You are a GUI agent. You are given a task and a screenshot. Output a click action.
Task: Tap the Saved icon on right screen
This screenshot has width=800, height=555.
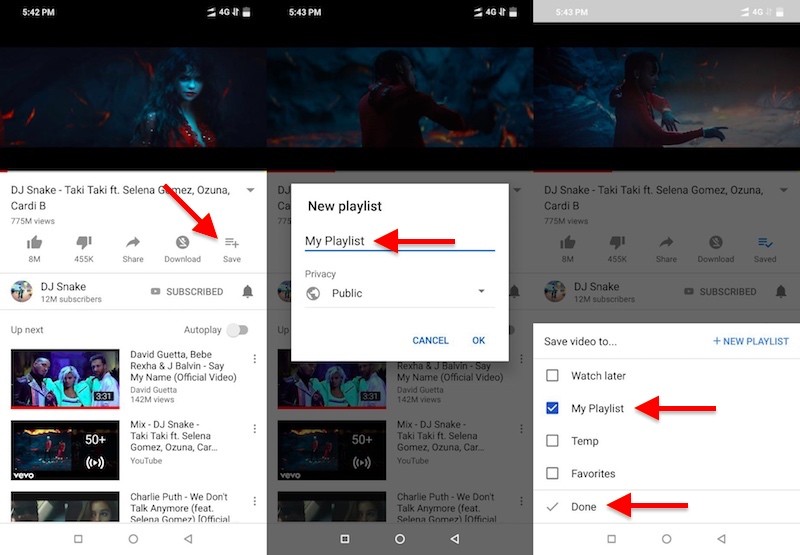point(765,242)
